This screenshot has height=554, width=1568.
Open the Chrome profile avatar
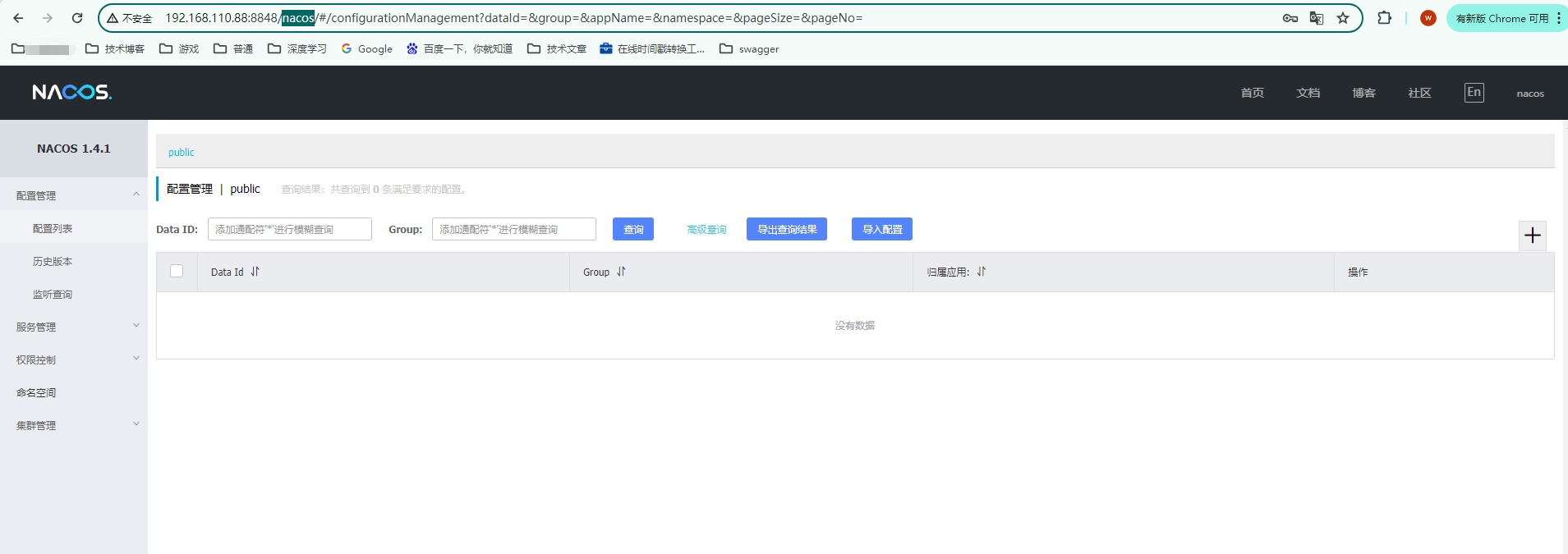click(1428, 18)
